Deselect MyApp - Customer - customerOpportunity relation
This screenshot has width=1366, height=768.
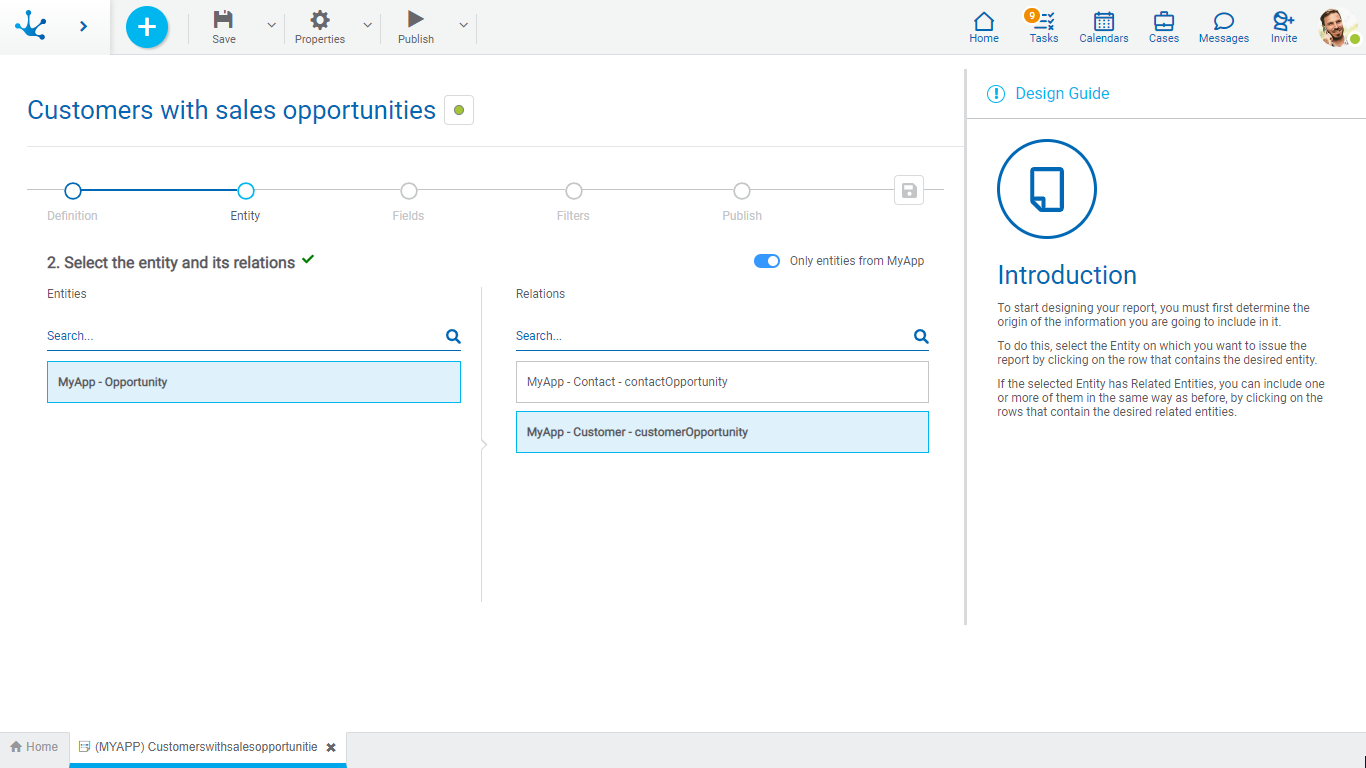[x=722, y=432]
